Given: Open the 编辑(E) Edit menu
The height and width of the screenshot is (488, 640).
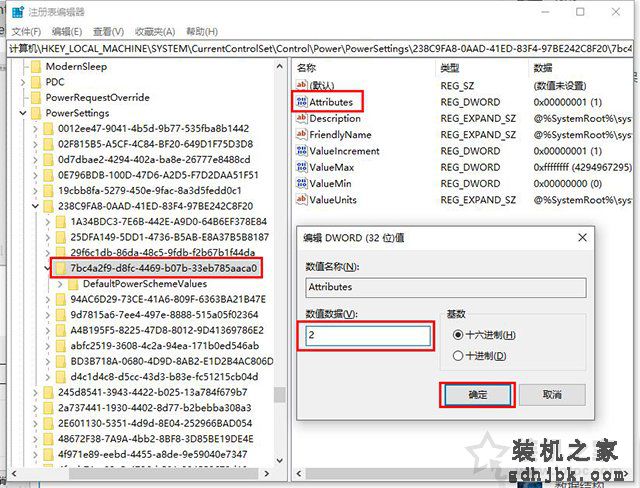Looking at the screenshot, I should pyautogui.click(x=67, y=31).
